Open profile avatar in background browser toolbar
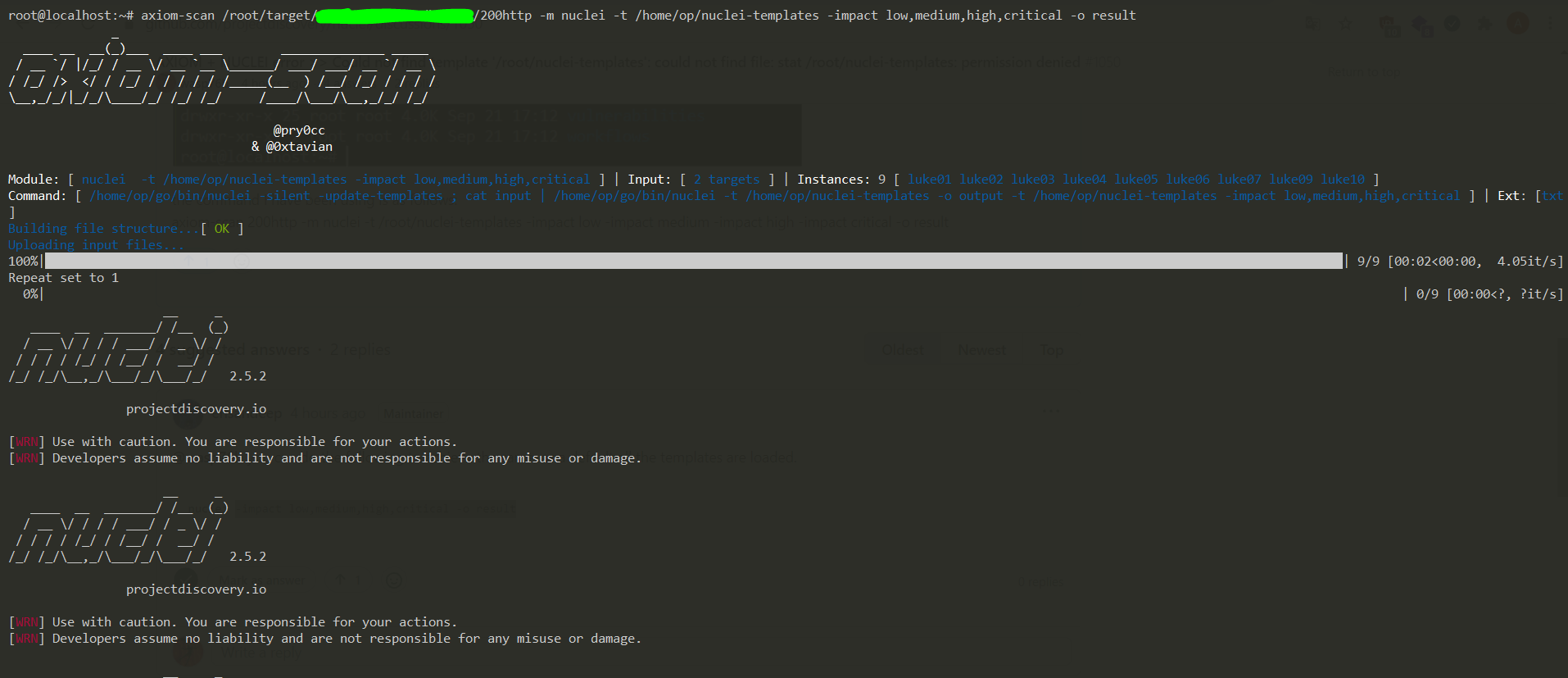This screenshot has height=678, width=1568. point(1518,23)
